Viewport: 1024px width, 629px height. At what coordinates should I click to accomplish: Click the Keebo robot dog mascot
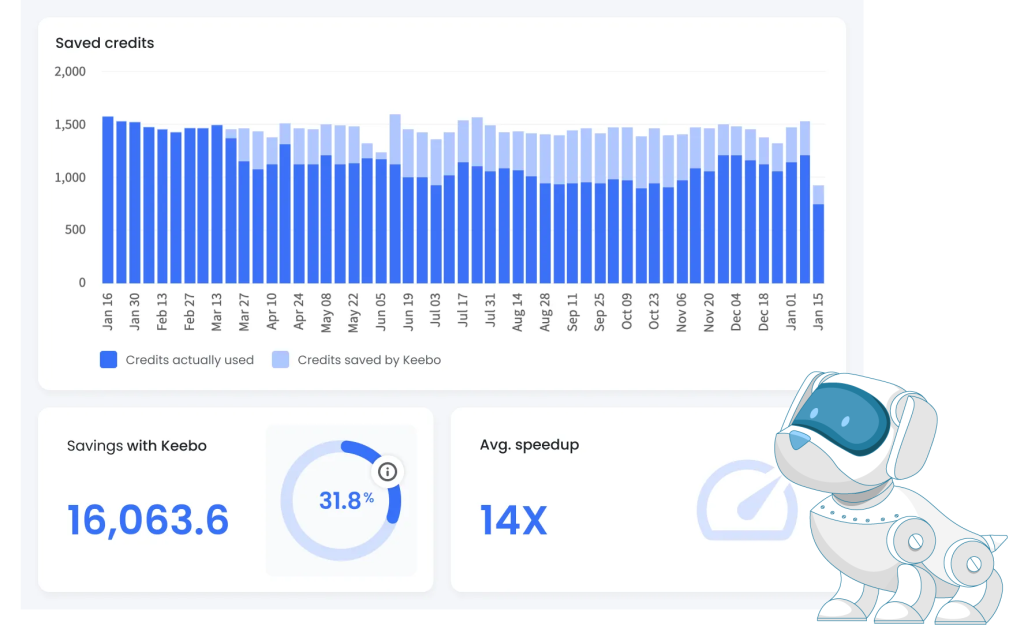(x=889, y=498)
